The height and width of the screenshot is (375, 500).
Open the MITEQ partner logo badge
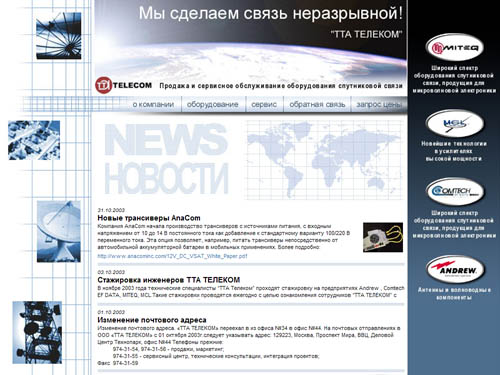click(454, 47)
